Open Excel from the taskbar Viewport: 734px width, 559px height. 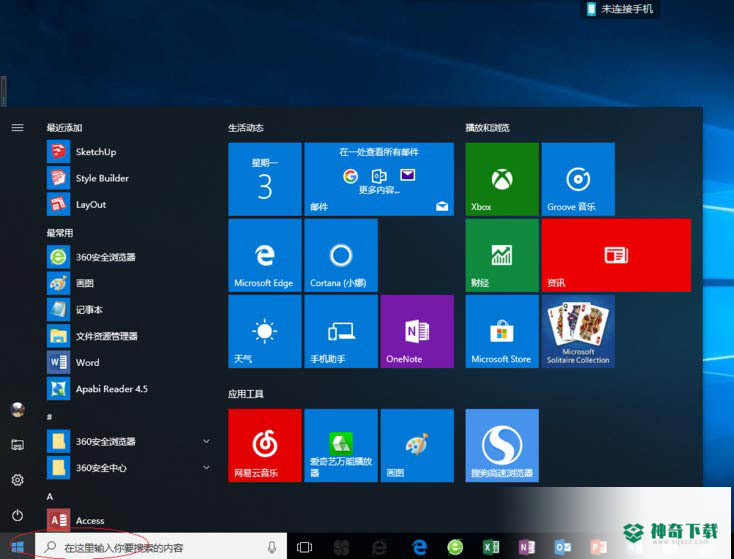click(491, 547)
